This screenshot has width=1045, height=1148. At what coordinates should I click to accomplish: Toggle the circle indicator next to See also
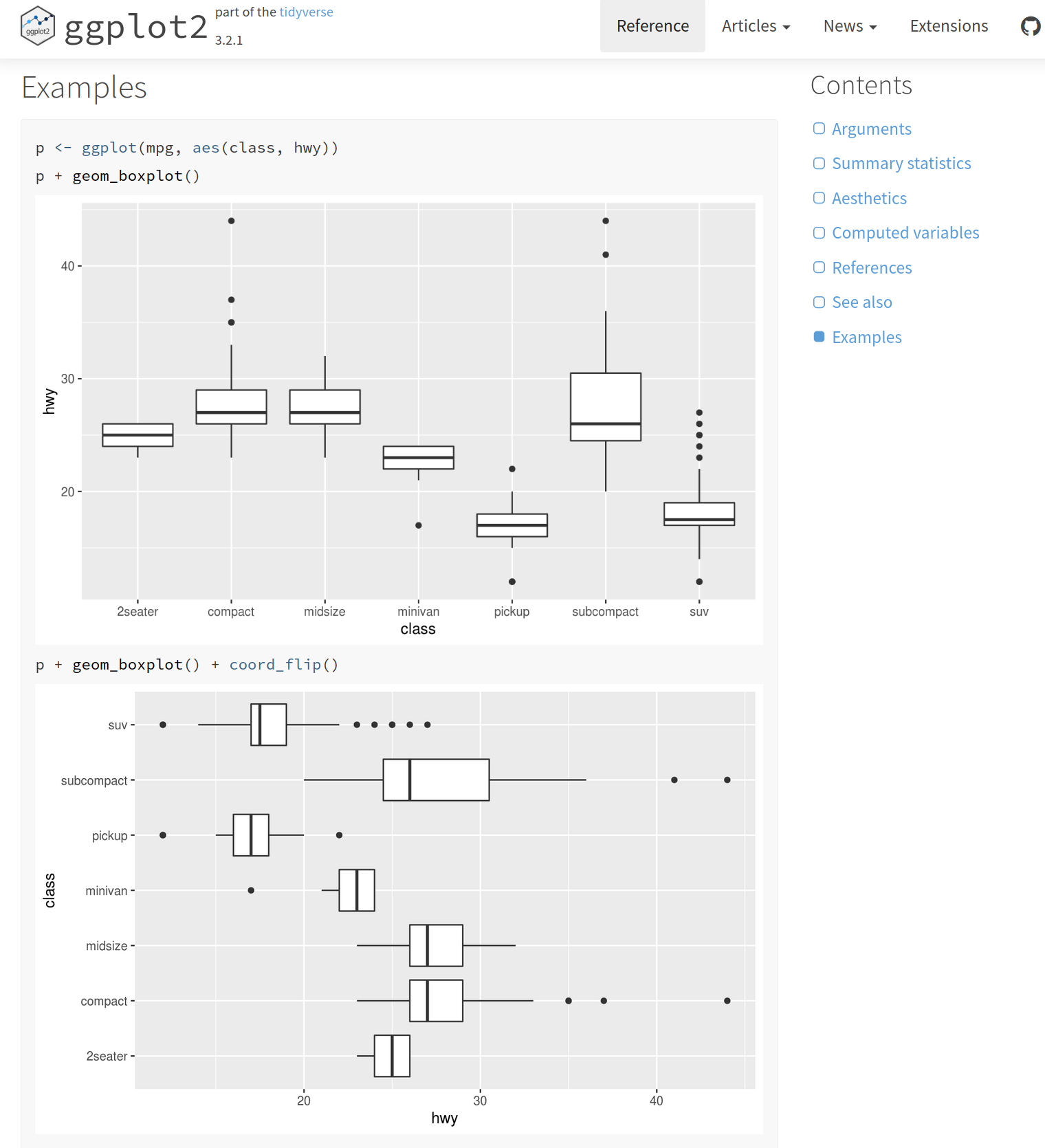[819, 302]
